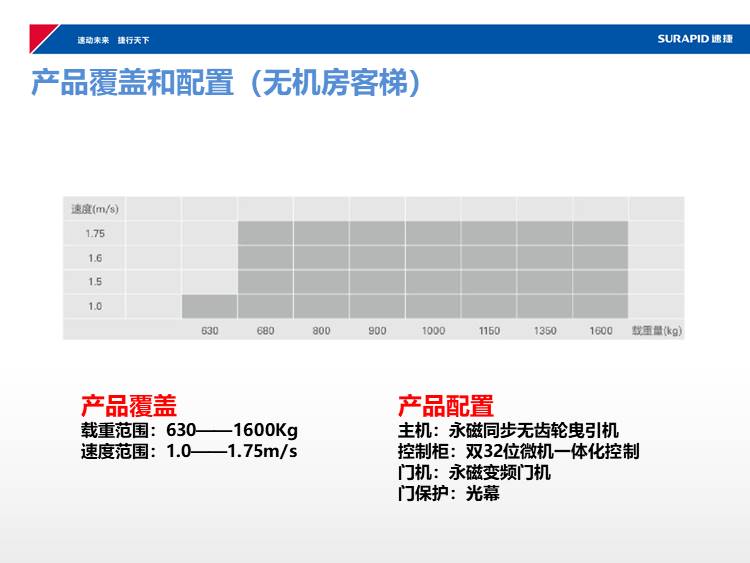Click the 速度(m/s) table header cell
This screenshot has height=563, width=750.
[95, 209]
